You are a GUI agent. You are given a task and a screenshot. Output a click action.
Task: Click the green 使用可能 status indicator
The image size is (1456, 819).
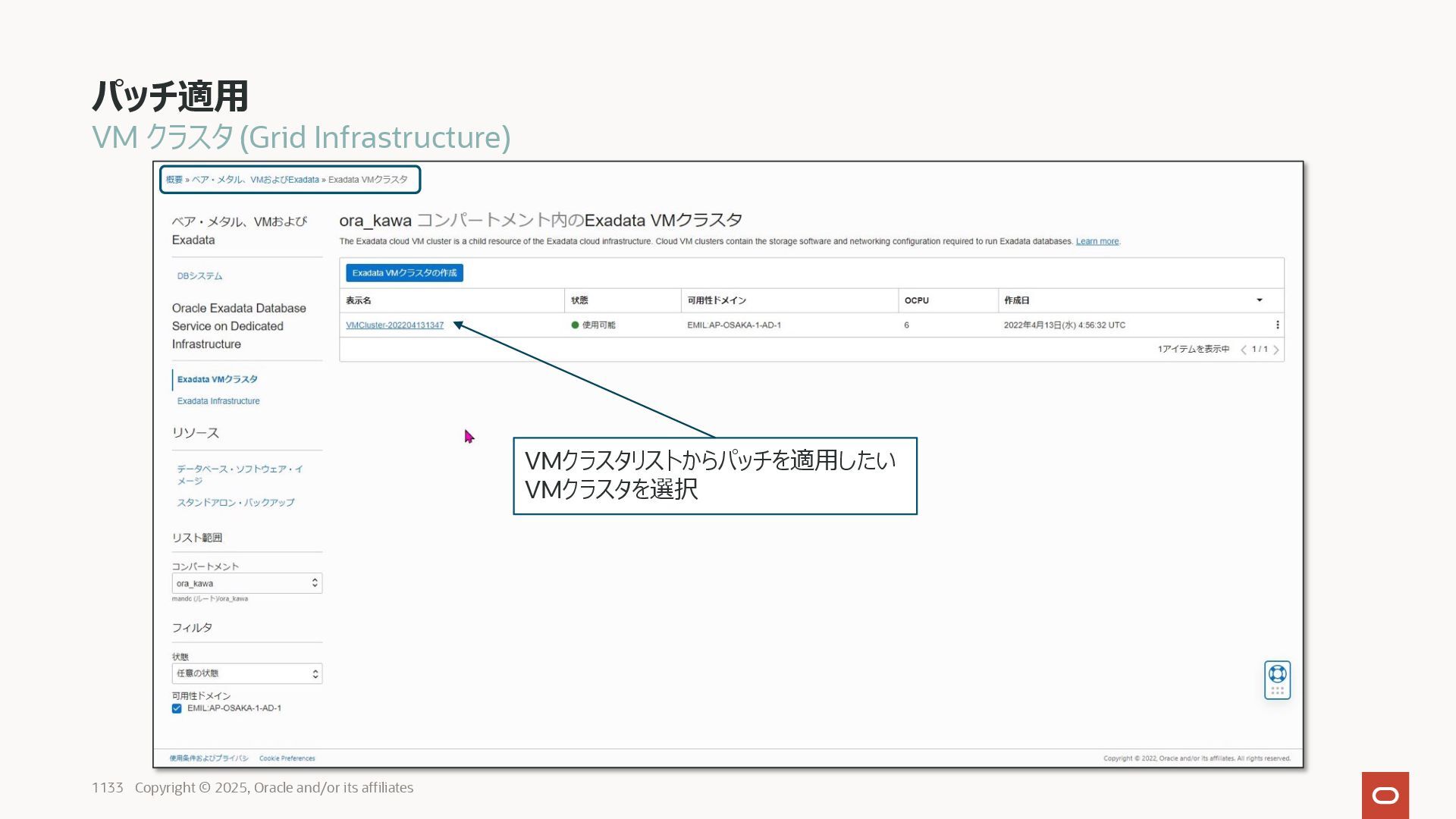575,325
